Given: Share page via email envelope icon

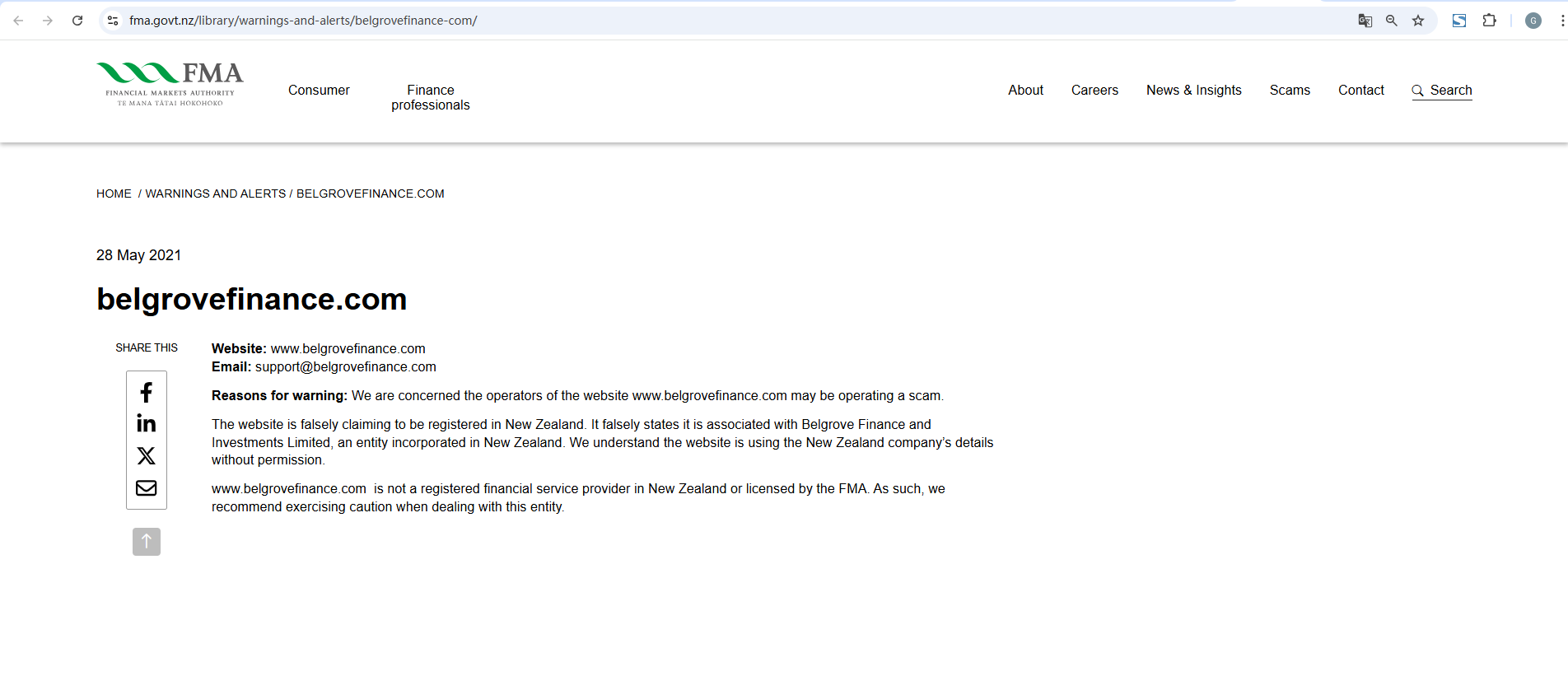Looking at the screenshot, I should click(x=147, y=488).
